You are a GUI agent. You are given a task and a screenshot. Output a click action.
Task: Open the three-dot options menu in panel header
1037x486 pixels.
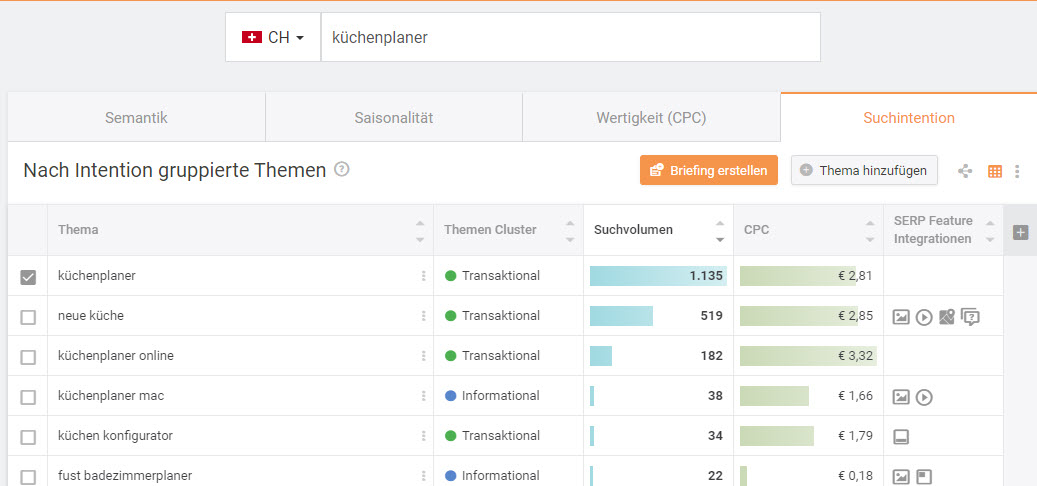[1016, 171]
